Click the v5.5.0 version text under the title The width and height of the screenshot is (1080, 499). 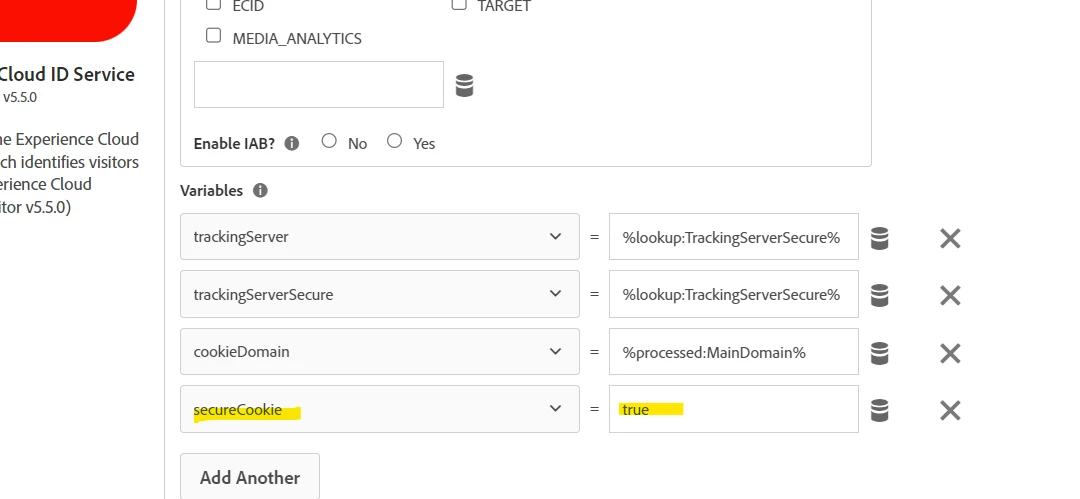point(20,97)
